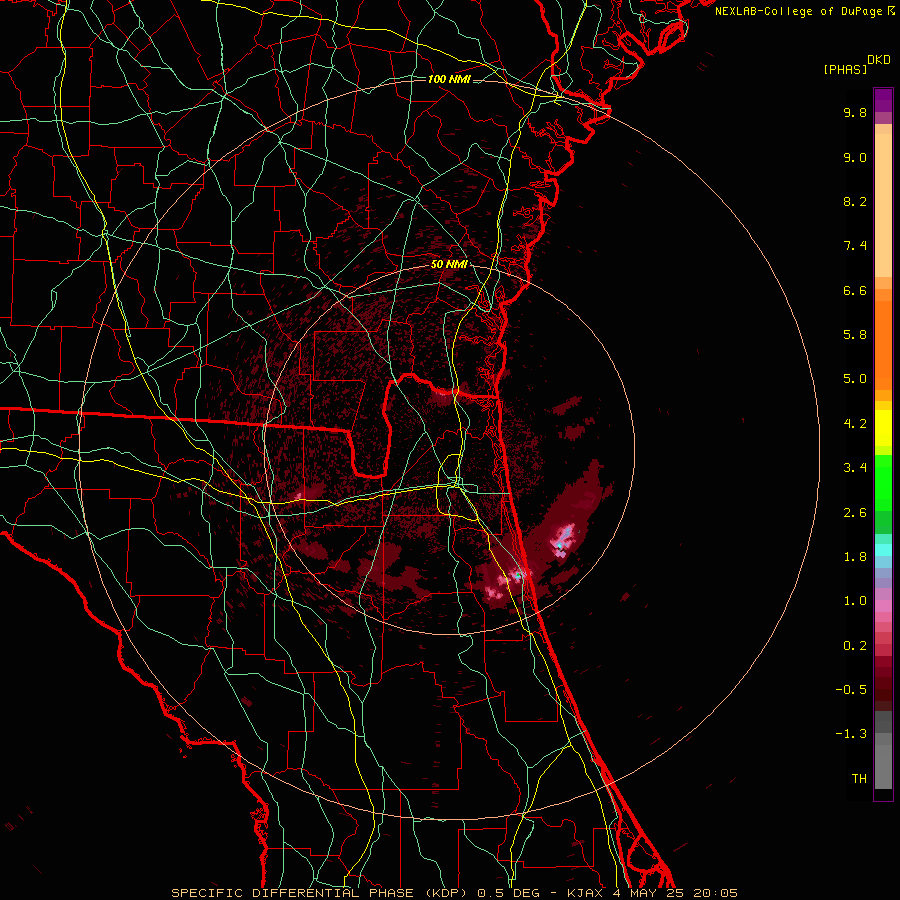Click the NEXLAB-College of DuPage watermark text
This screenshot has width=900, height=900.
coord(804,11)
